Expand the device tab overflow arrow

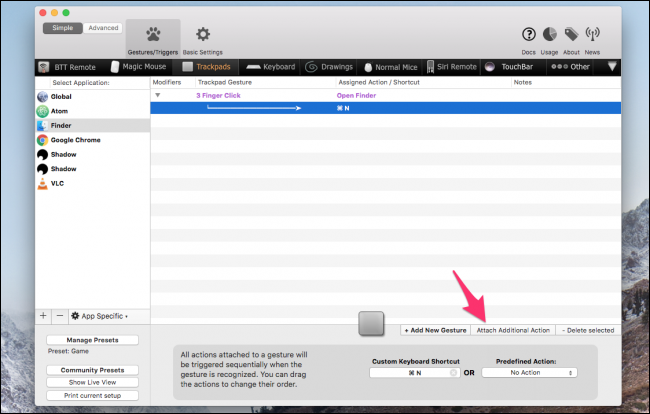612,67
